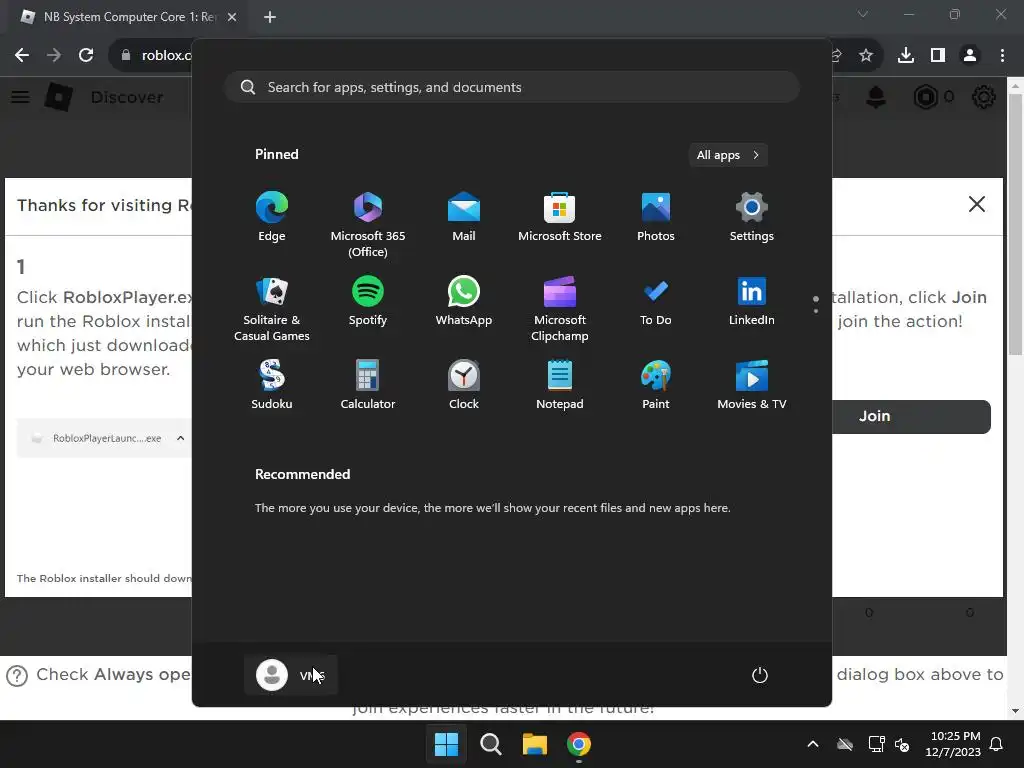Launch the Calculator app
Image resolution: width=1024 pixels, height=768 pixels.
point(368,385)
